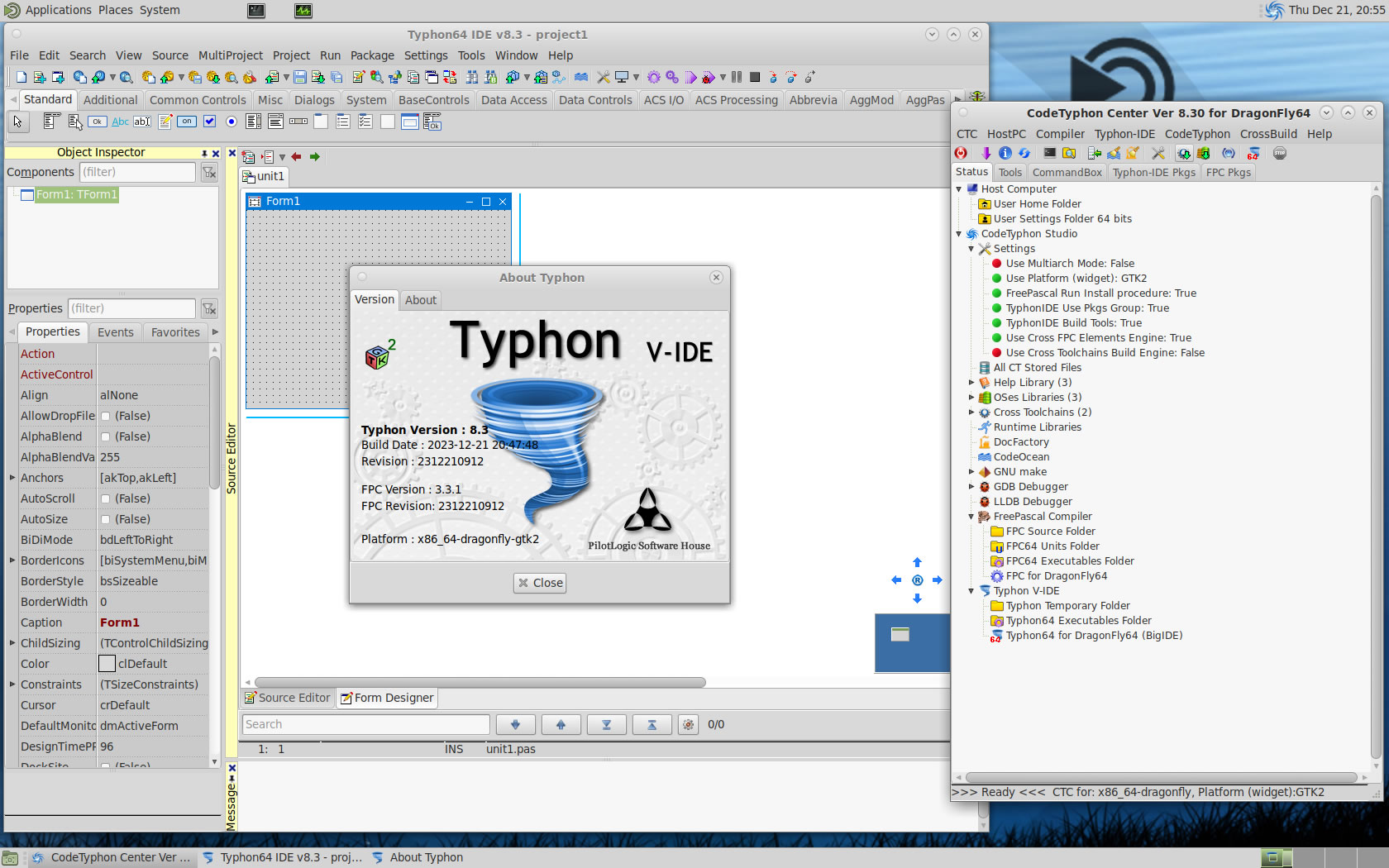Click the Color property clDefault swatch
The image size is (1389, 868).
tap(107, 664)
